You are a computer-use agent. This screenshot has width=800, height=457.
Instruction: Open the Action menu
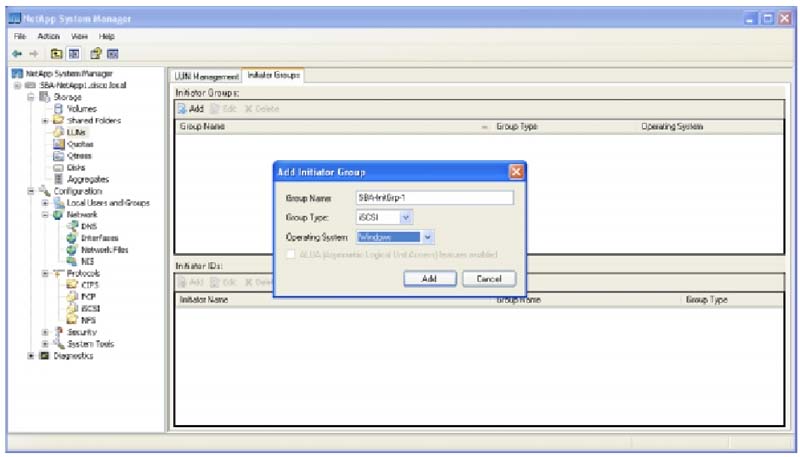pos(48,36)
